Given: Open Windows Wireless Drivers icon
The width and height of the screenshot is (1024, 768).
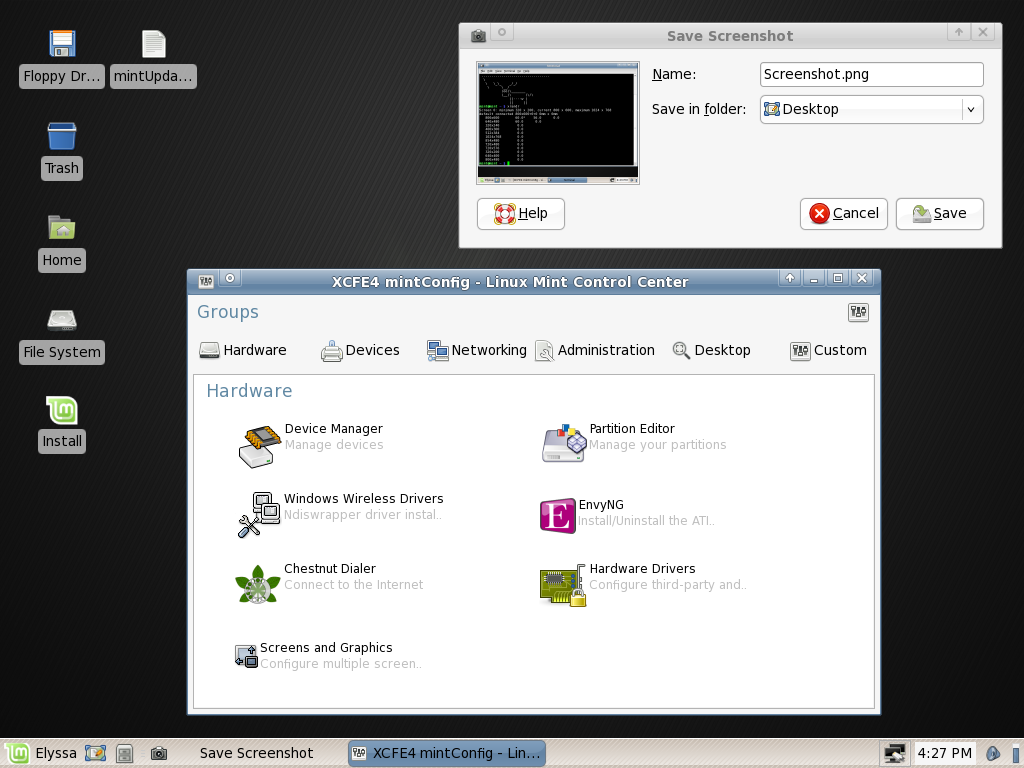Looking at the screenshot, I should tap(259, 515).
